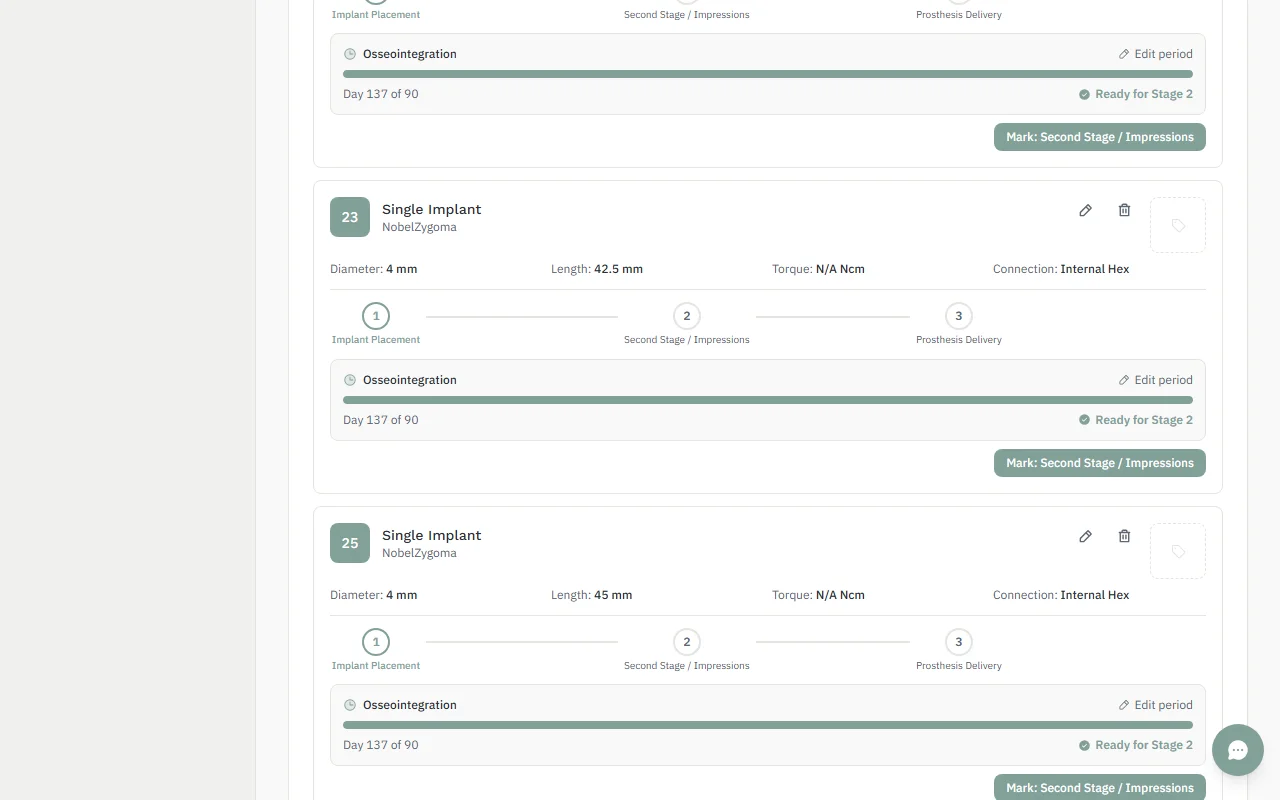Click Edit period on the topmost card
The width and height of the screenshot is (1280, 800).
1155,54
